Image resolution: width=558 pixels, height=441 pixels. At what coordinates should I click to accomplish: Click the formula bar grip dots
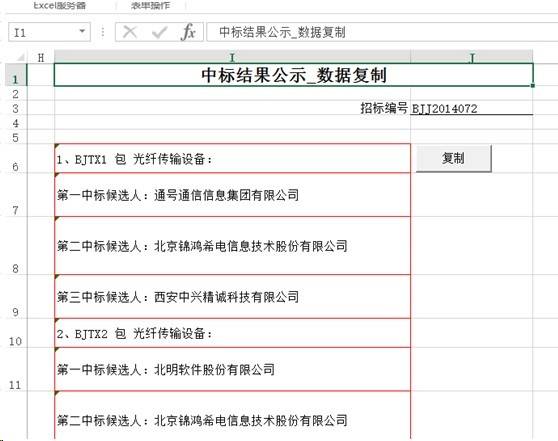tap(103, 32)
